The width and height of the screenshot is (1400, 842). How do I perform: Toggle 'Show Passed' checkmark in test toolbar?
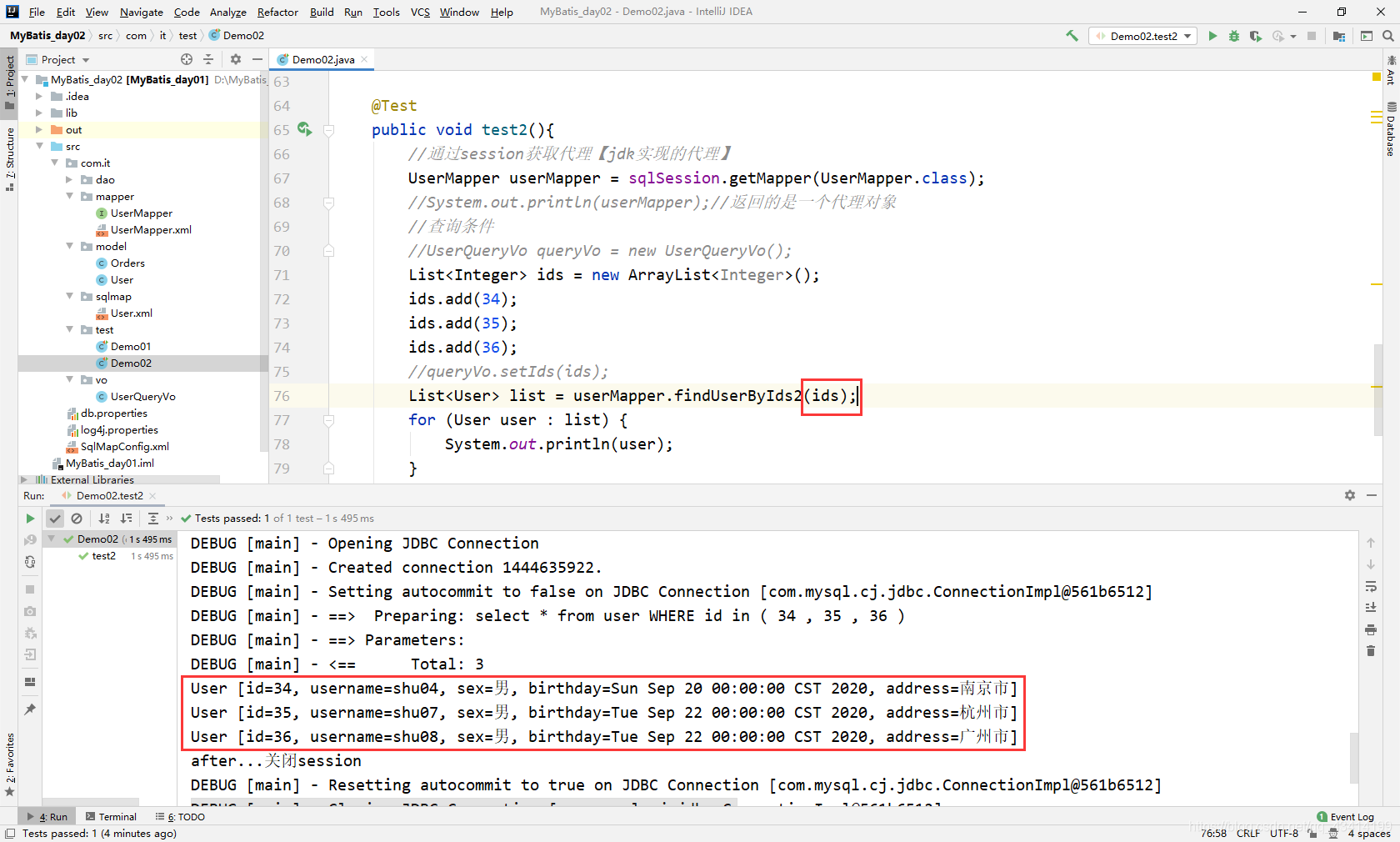[x=55, y=519]
